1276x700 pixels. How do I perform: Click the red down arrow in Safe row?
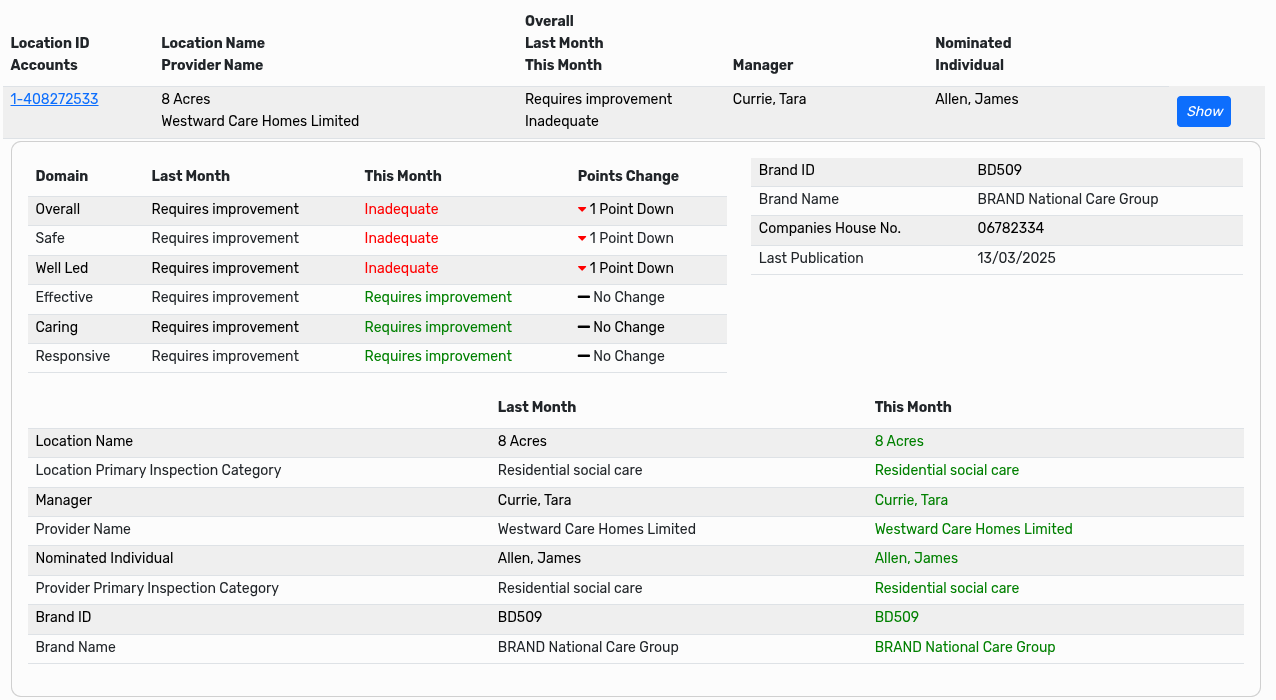coord(582,239)
